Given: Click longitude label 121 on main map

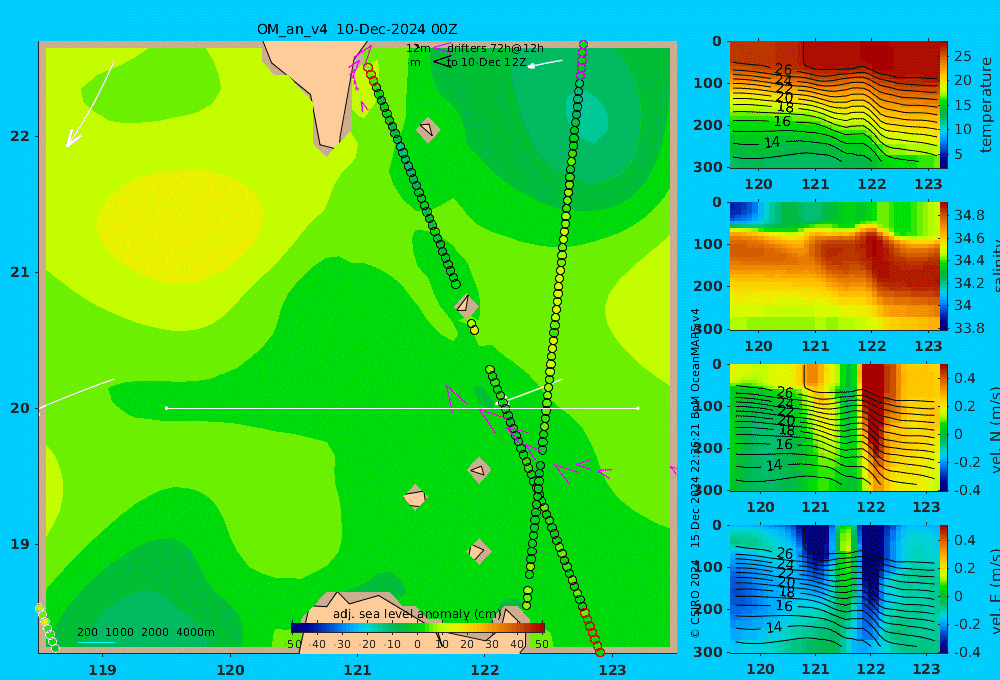Looking at the screenshot, I should coord(357,670).
